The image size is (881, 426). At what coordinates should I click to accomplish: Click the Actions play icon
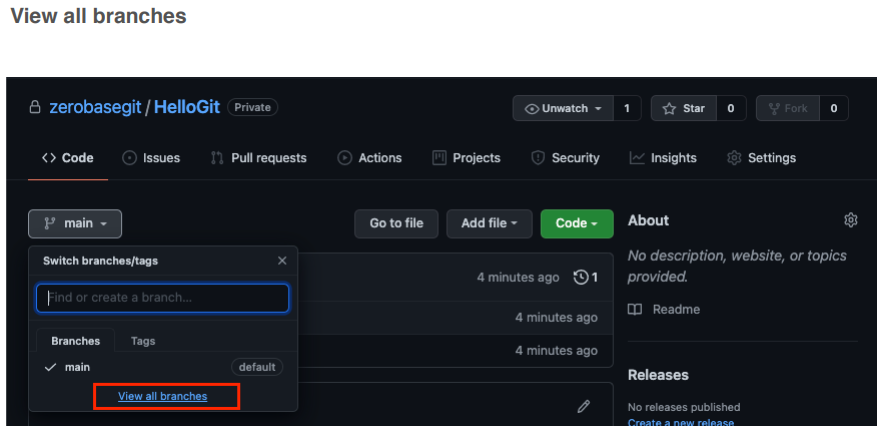tap(344, 158)
